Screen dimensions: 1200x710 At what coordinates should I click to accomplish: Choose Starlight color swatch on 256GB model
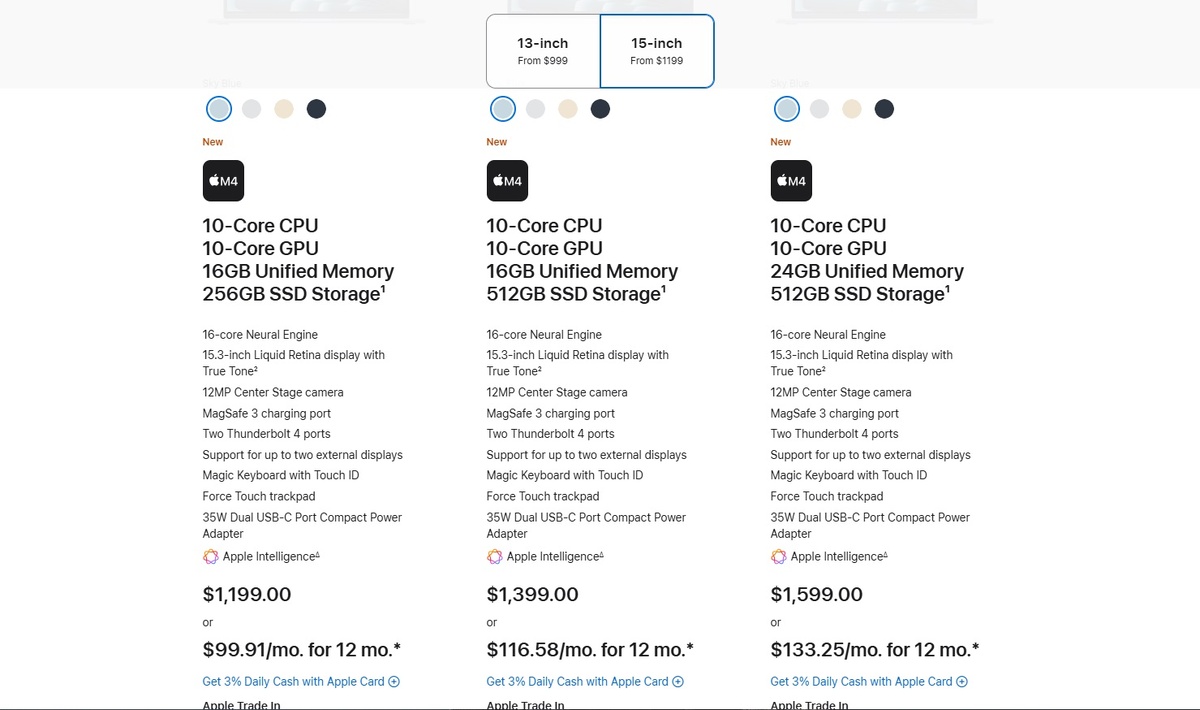pos(284,109)
